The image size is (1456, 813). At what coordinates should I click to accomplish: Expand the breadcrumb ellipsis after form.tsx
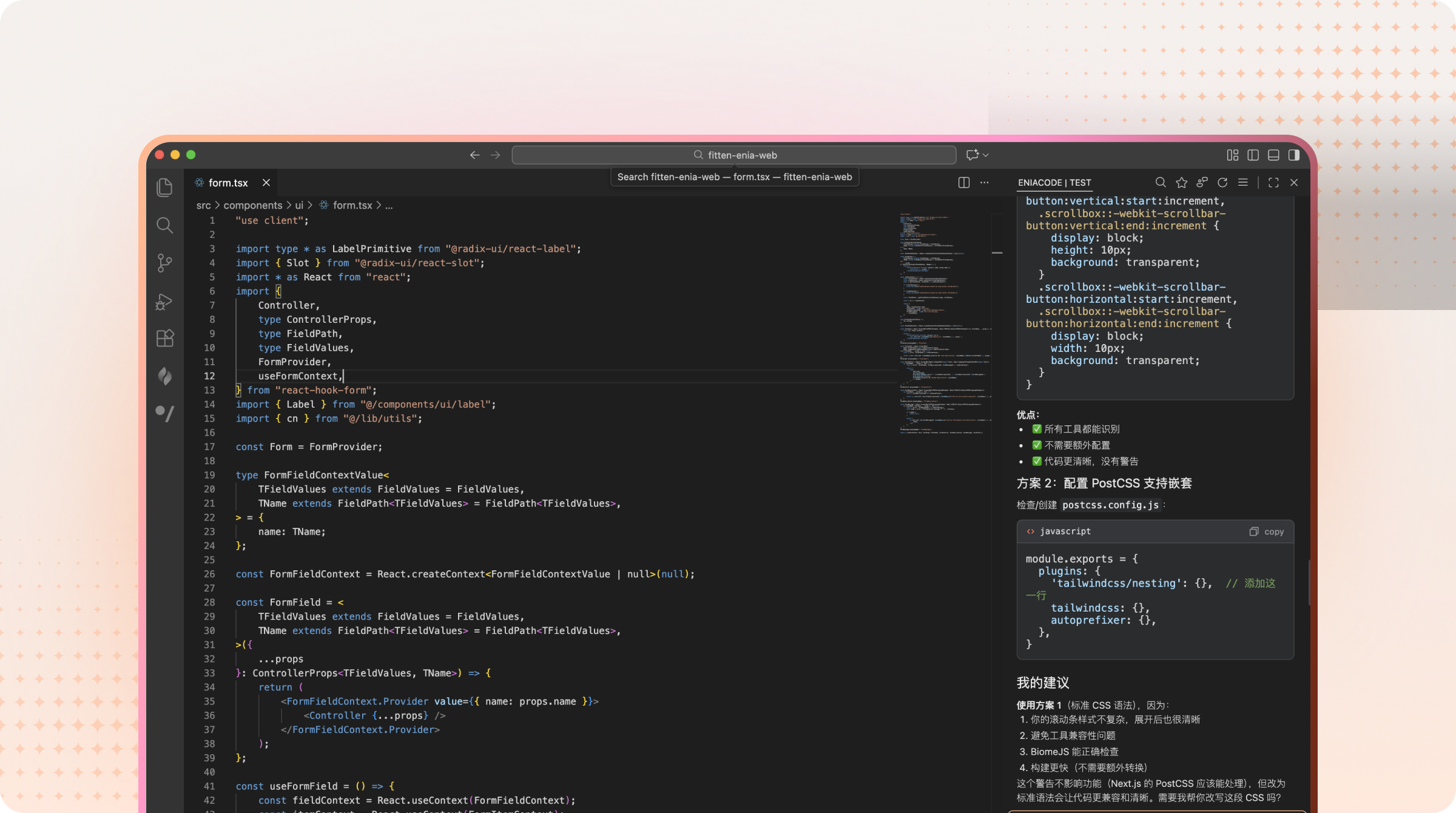pos(389,206)
